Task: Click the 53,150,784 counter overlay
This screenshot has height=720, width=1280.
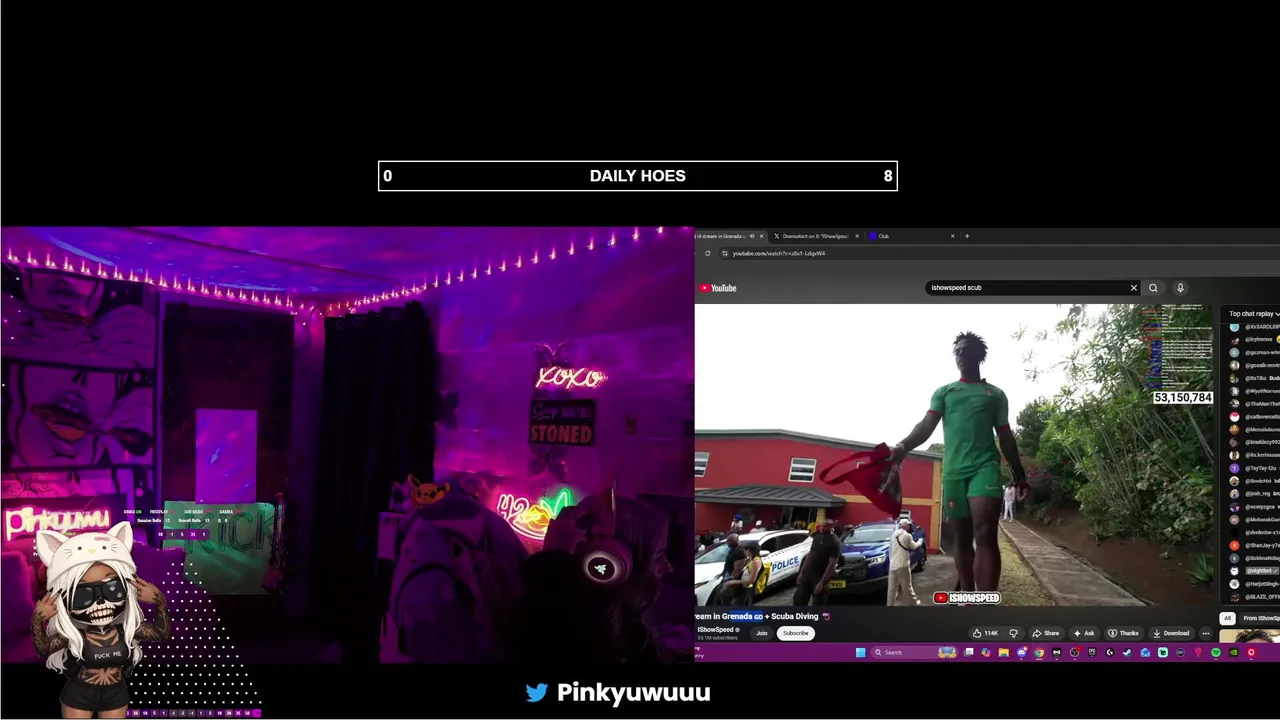Action: click(1183, 398)
